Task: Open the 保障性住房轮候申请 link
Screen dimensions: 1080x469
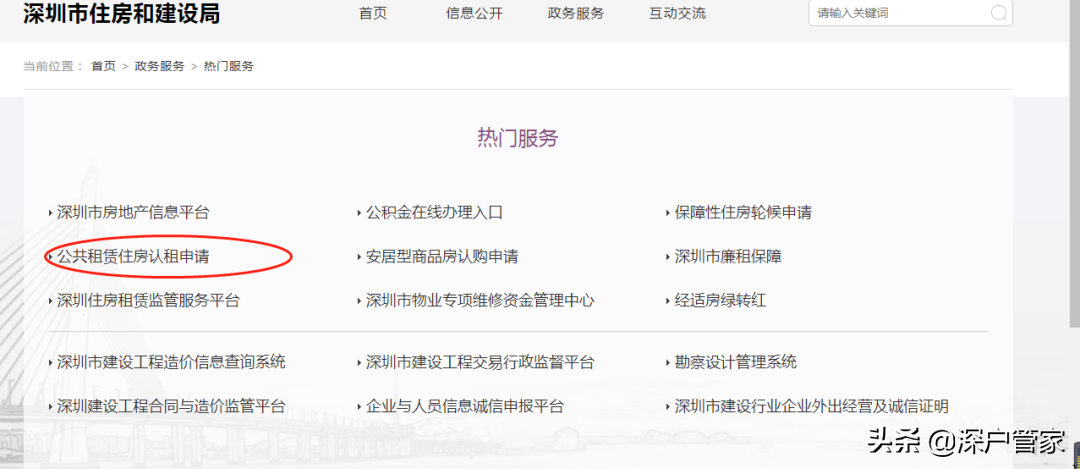Action: (743, 212)
